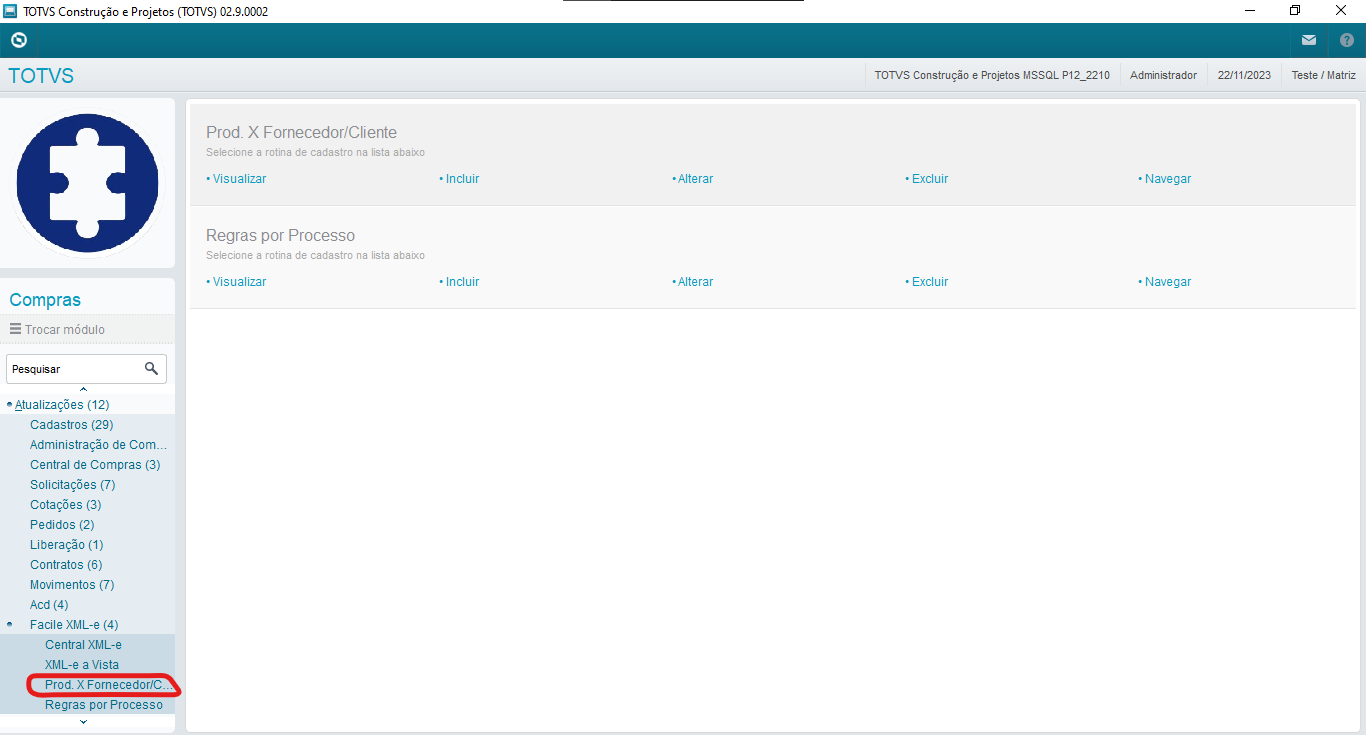The height and width of the screenshot is (735, 1366).
Task: Expand Central de Compras (3)
Action: click(95, 465)
